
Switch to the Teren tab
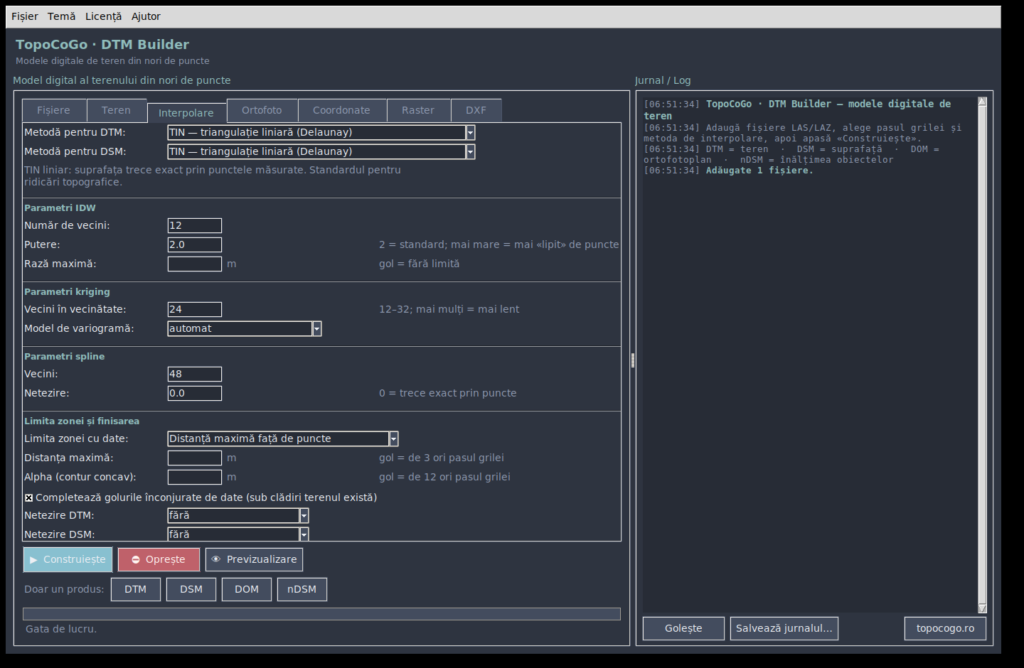116,110
